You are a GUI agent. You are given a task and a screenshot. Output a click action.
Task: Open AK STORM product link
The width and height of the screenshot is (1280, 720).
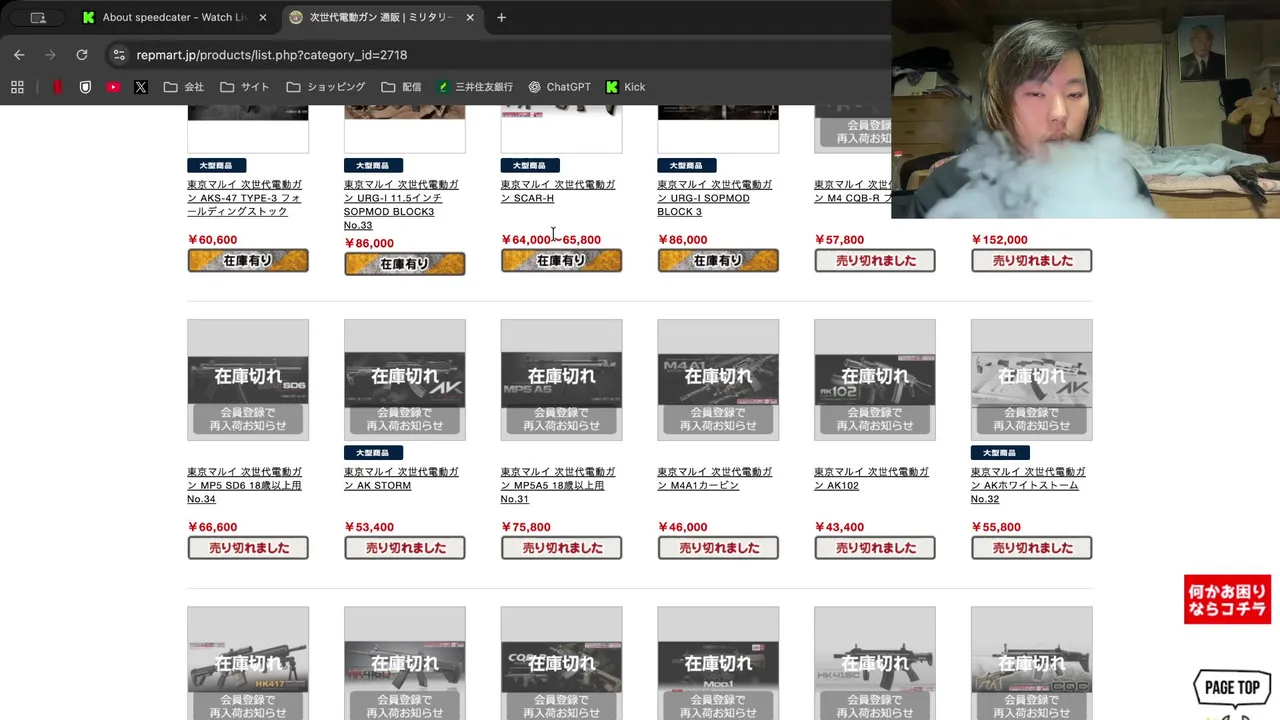pos(402,478)
